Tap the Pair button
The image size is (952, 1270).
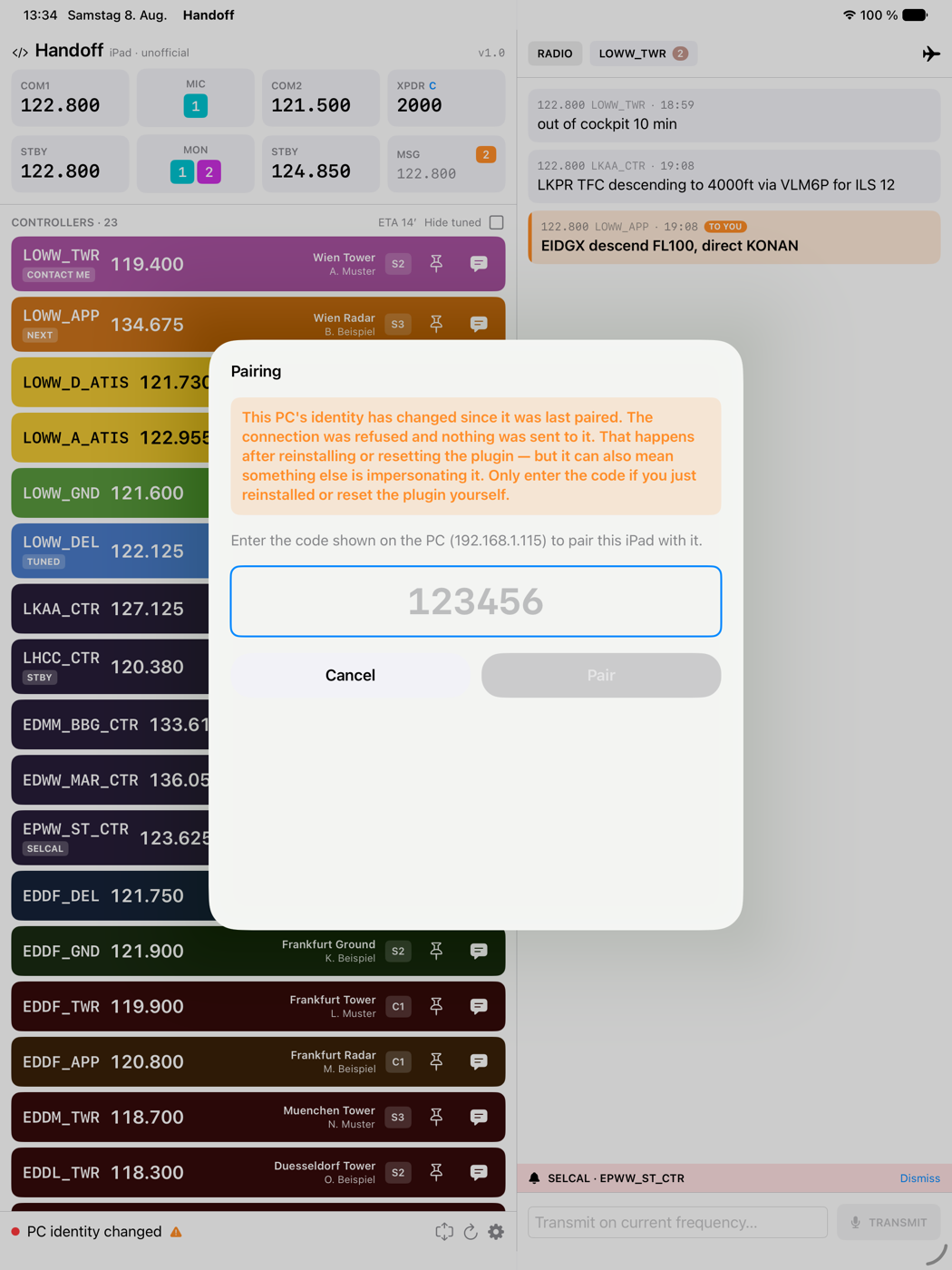click(x=601, y=675)
